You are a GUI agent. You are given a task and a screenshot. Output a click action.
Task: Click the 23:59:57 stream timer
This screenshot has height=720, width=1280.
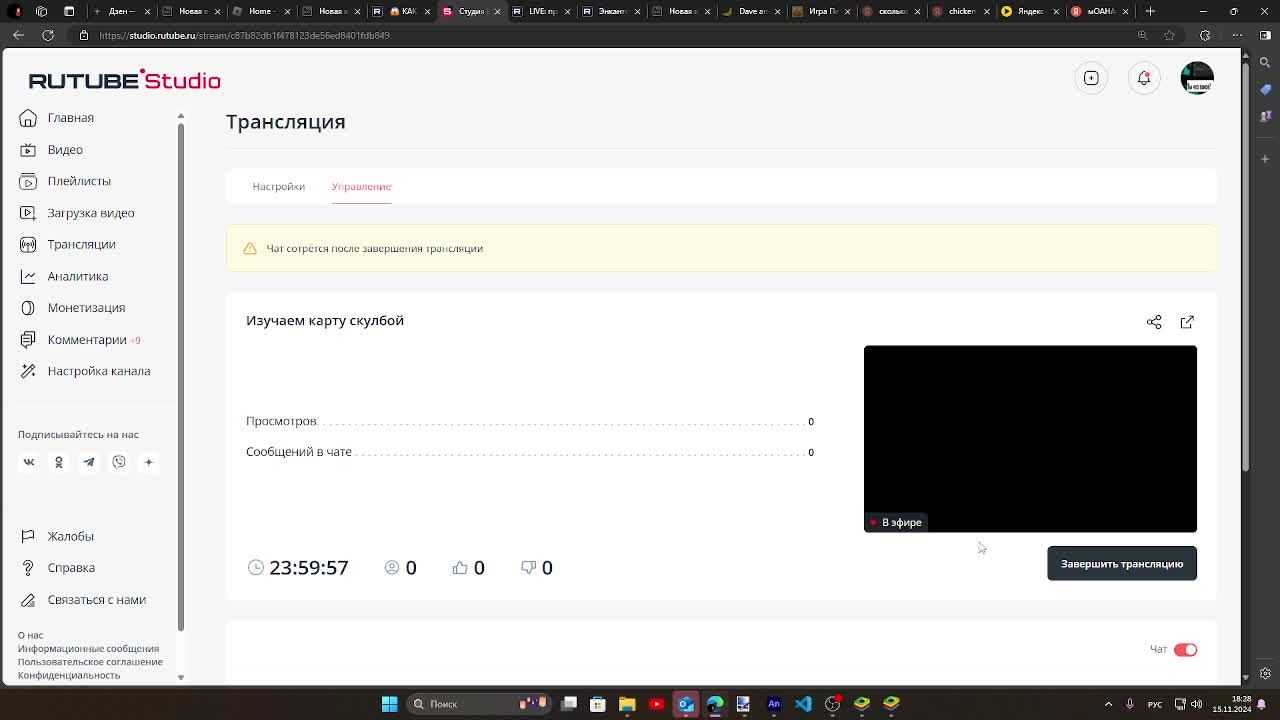[298, 568]
